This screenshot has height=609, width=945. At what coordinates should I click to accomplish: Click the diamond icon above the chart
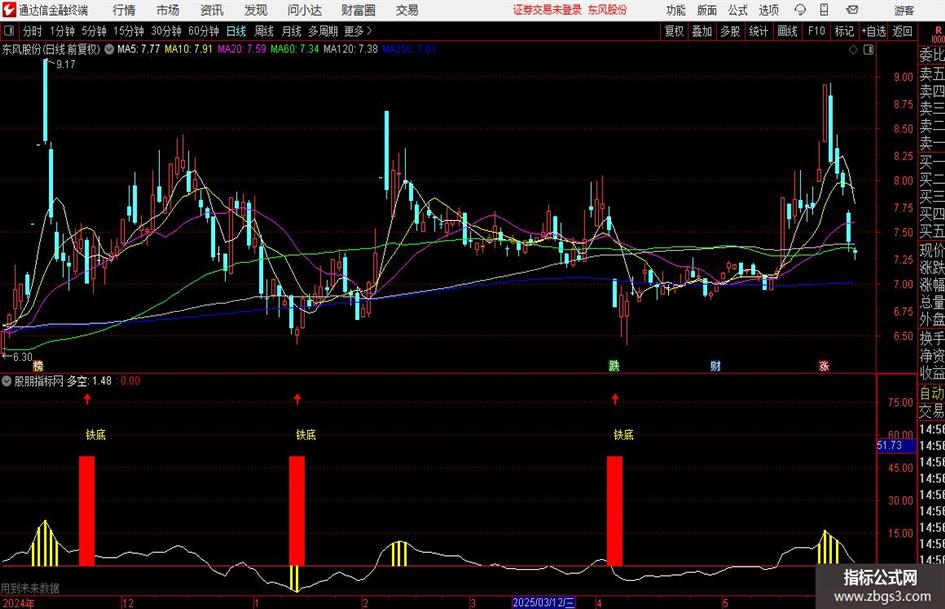[x=853, y=49]
